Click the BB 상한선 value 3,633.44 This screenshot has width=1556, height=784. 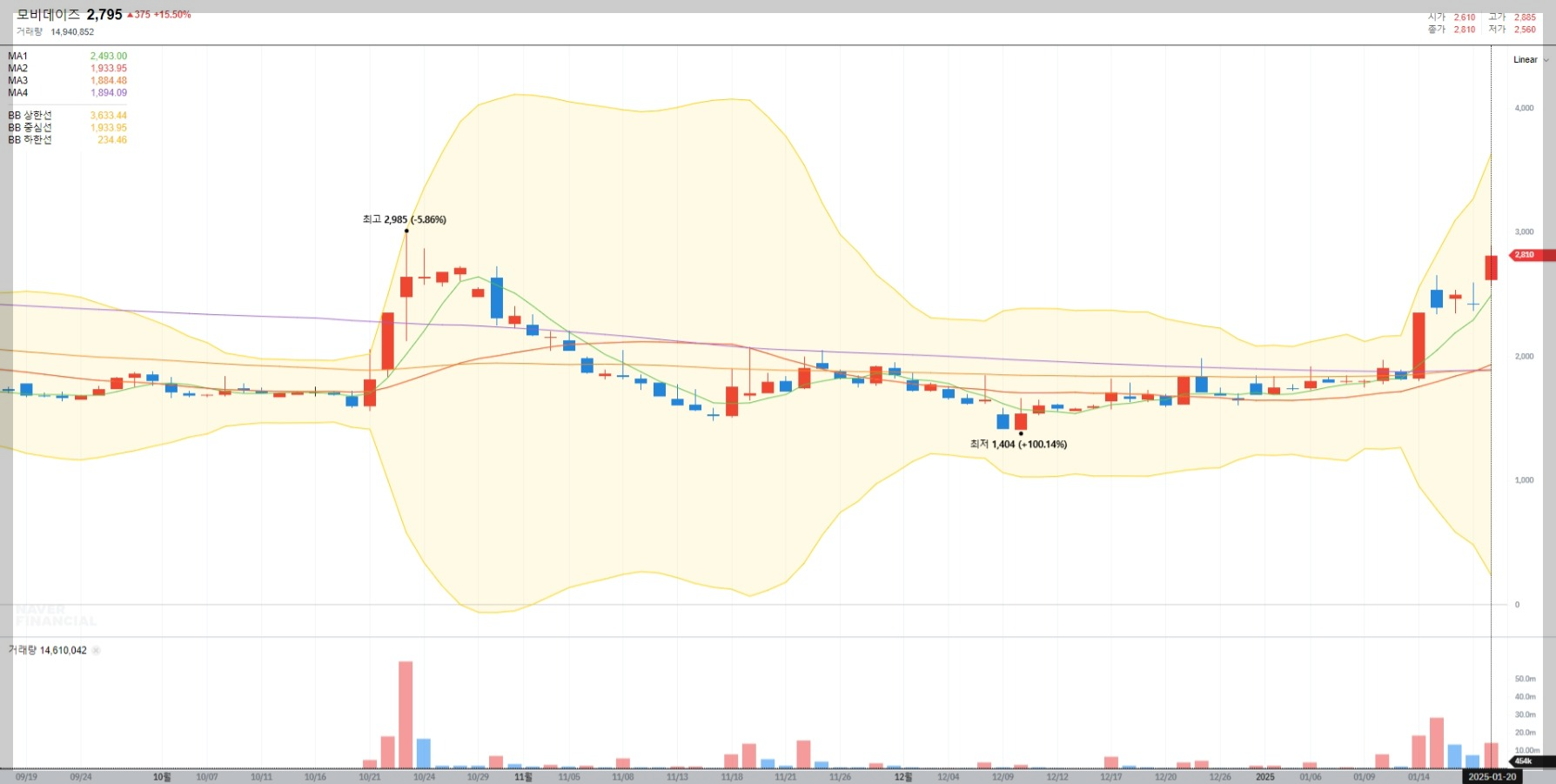[109, 115]
